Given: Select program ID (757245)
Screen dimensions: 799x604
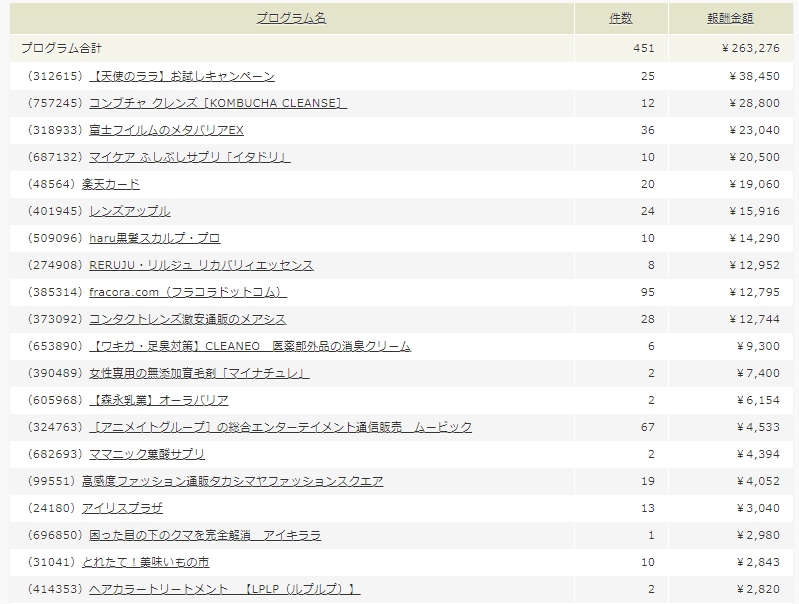Looking at the screenshot, I should (54, 103).
